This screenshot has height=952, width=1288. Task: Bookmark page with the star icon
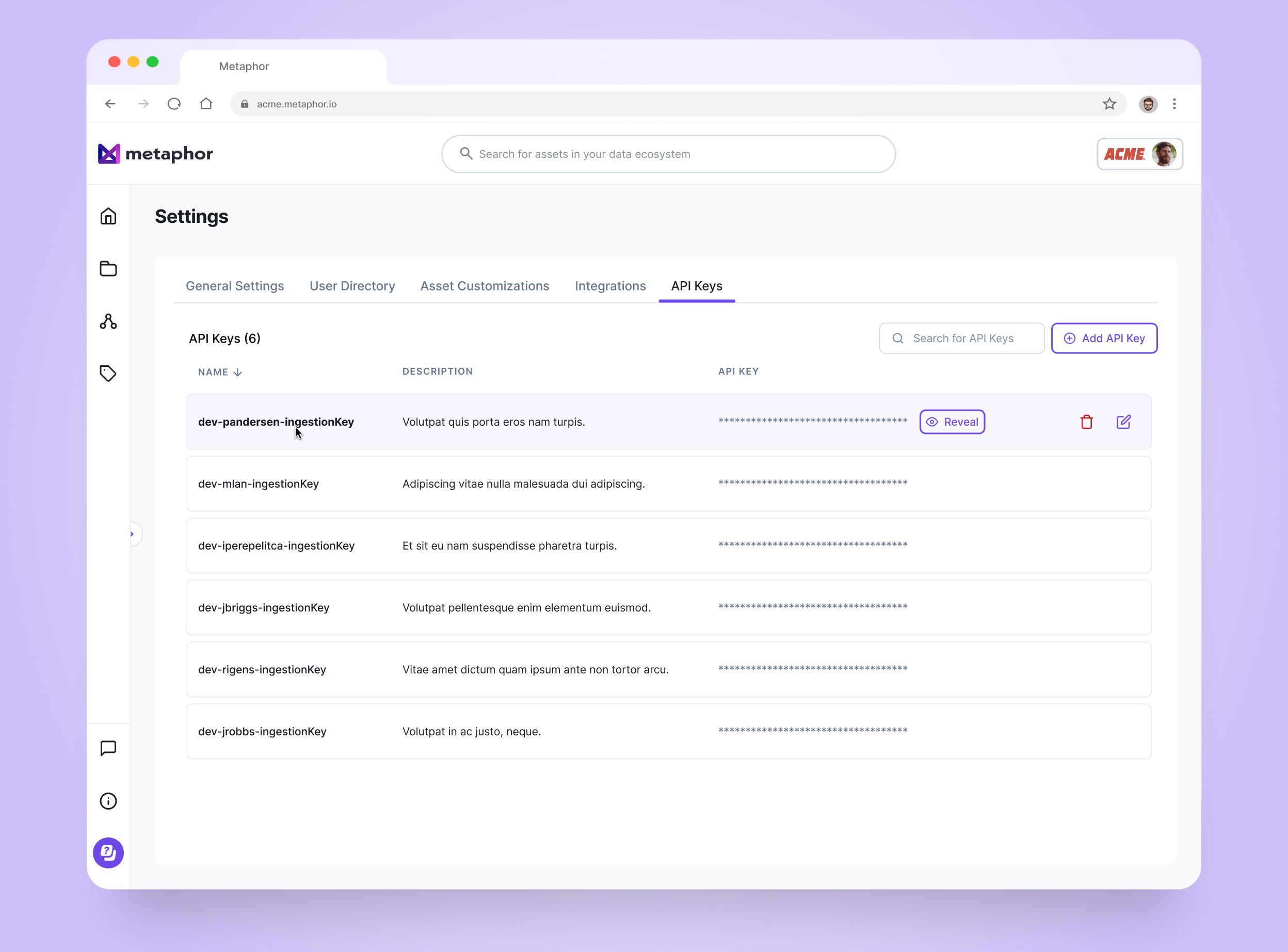click(1109, 104)
